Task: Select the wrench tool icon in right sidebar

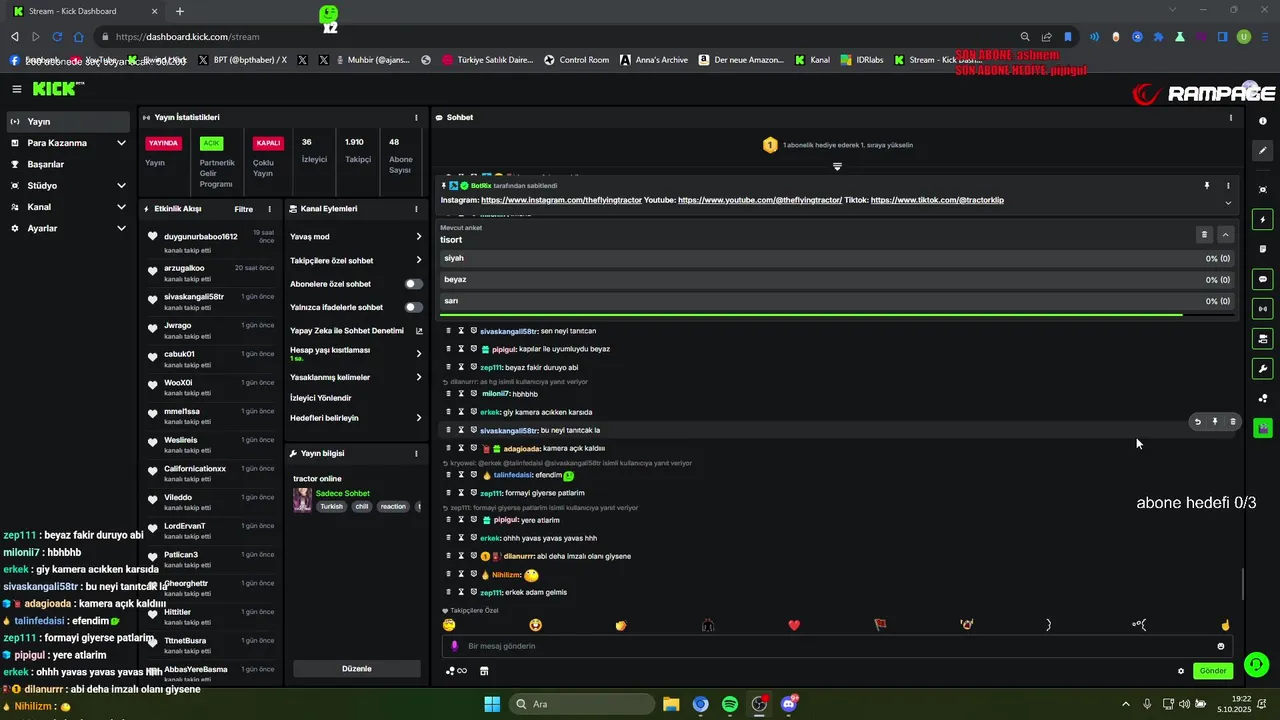Action: 1263,369
